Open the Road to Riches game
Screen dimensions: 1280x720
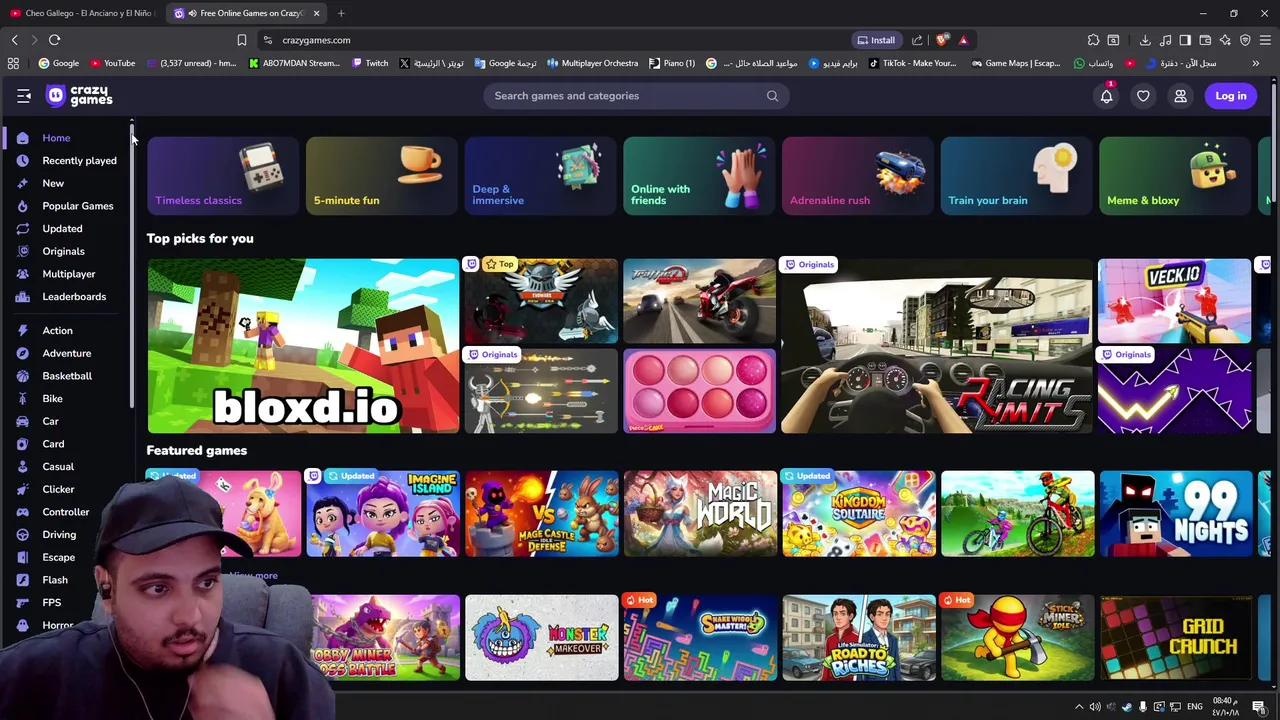tap(858, 638)
